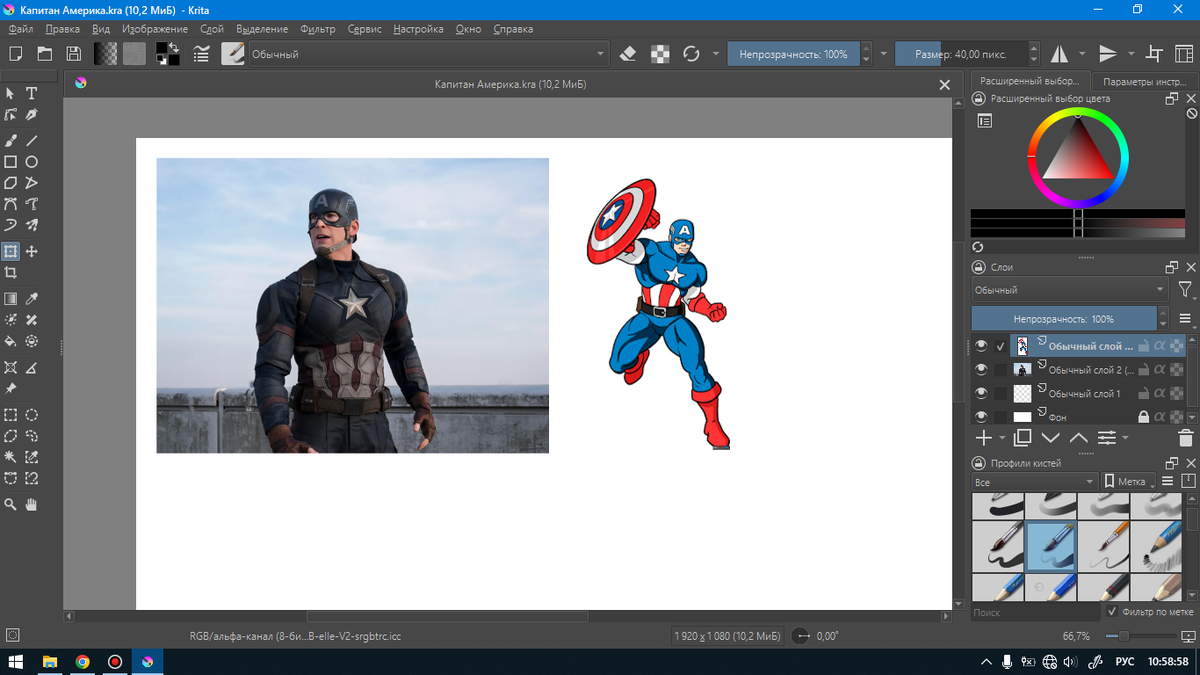This screenshot has width=1200, height=675.
Task: Choose the Elliptical Selection tool
Action: [32, 415]
